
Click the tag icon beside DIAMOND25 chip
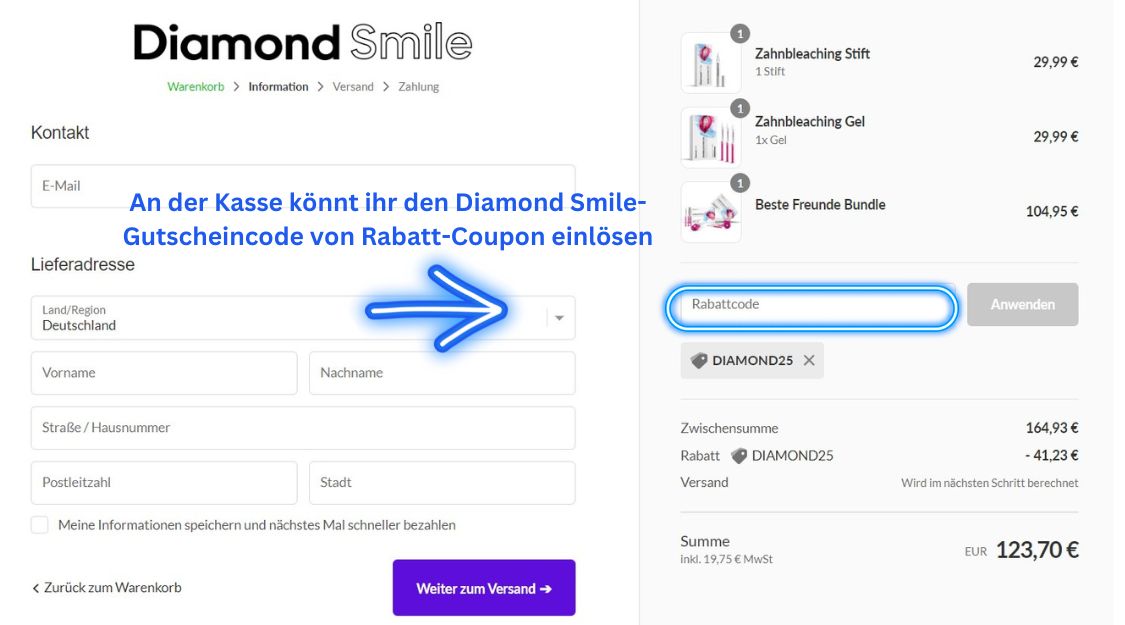point(699,360)
